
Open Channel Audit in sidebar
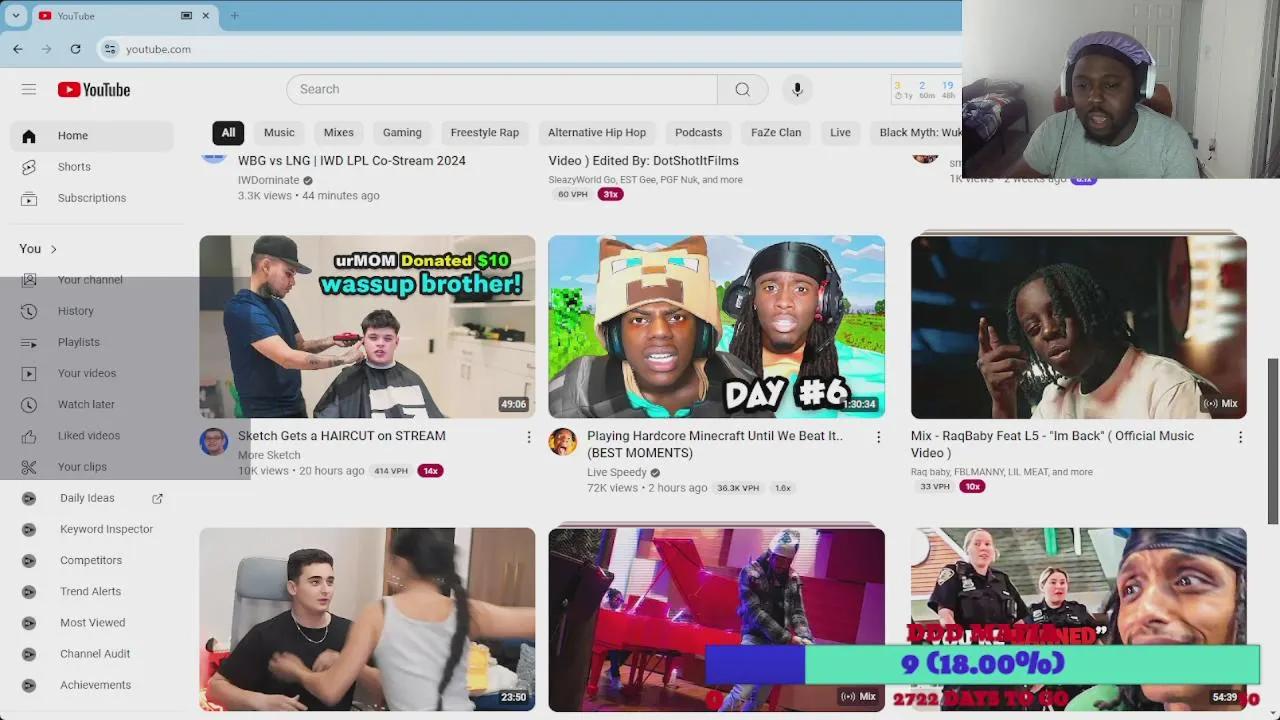tap(92, 654)
